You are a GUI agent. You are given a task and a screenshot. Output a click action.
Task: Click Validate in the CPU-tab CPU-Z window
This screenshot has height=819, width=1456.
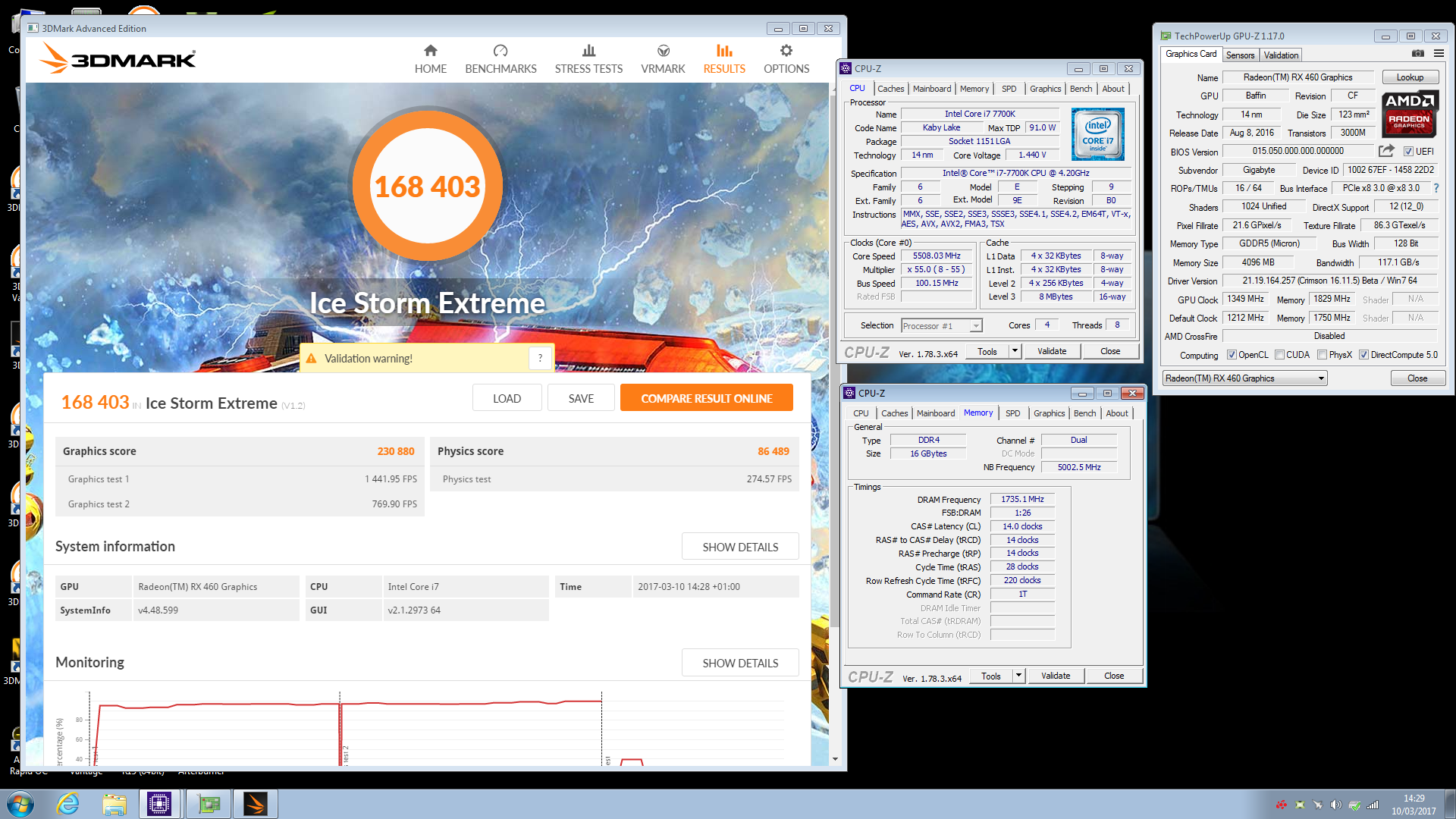pos(1052,351)
